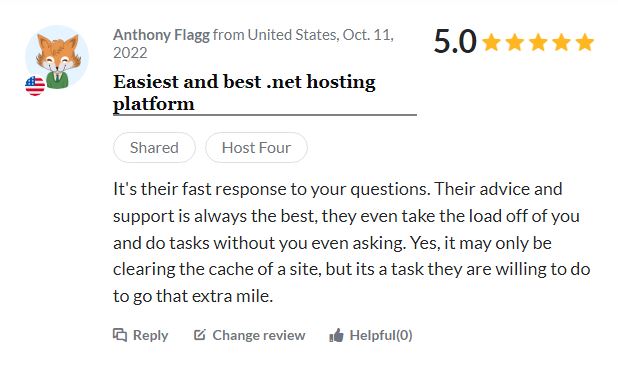Click the third rating star
Image resolution: width=618 pixels, height=367 pixels.
(x=538, y=42)
